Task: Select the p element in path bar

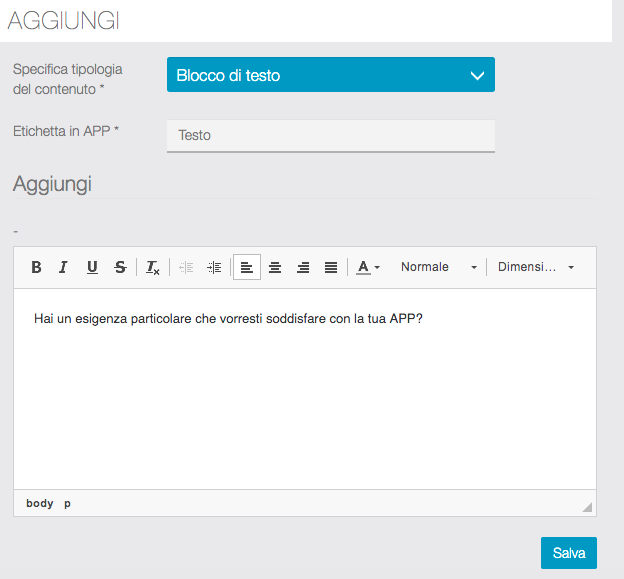Action: [x=68, y=503]
